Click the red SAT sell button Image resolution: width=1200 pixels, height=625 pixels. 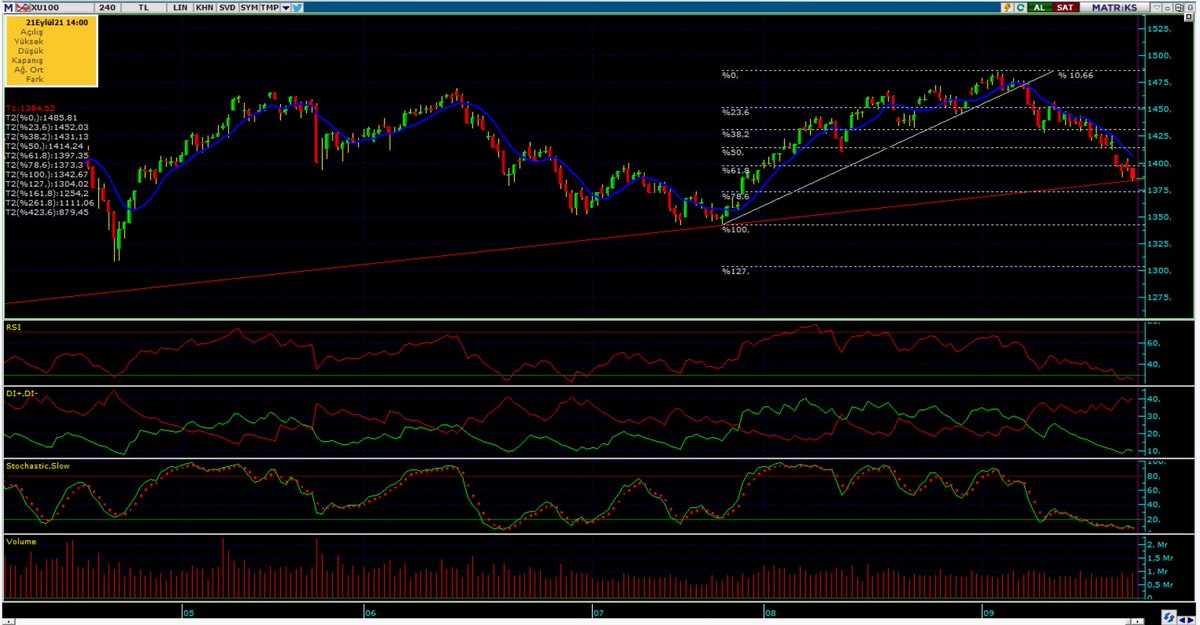(x=1065, y=8)
